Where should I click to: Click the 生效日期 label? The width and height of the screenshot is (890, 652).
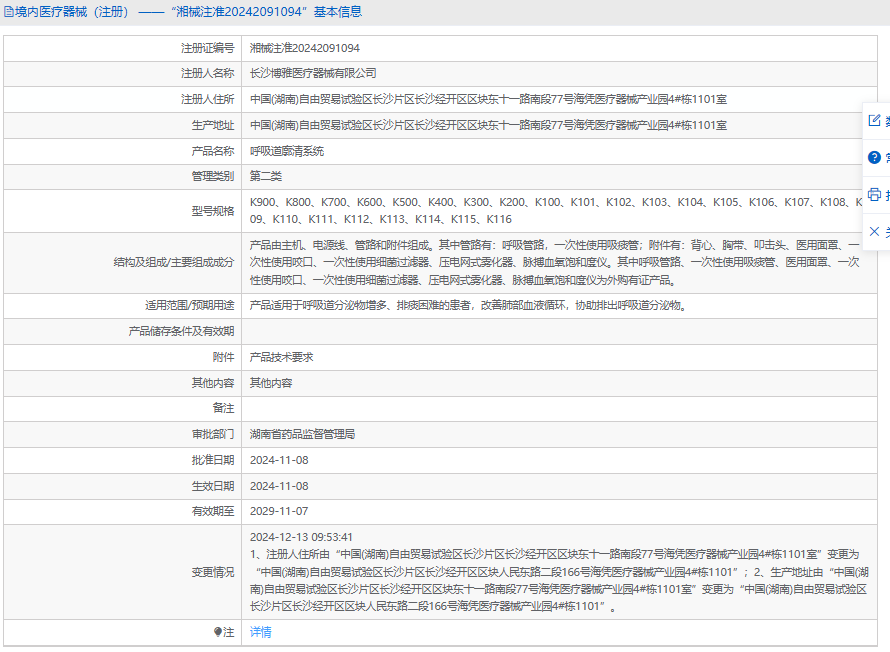212,486
